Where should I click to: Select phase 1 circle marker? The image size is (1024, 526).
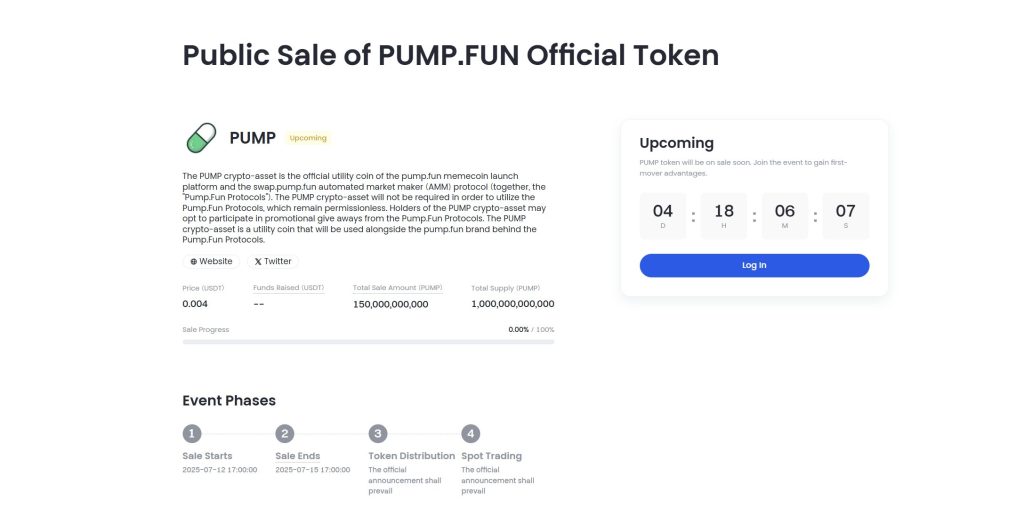click(191, 433)
